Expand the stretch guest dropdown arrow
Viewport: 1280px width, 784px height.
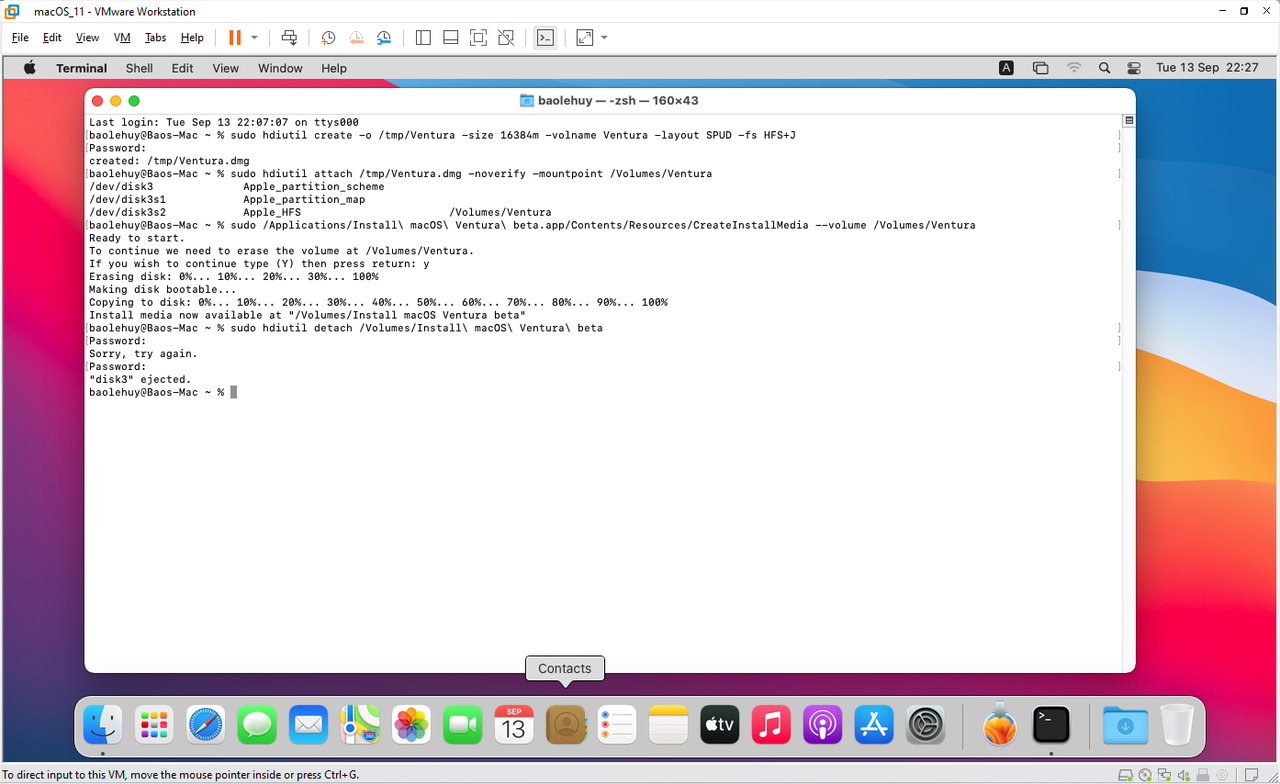pyautogui.click(x=604, y=38)
